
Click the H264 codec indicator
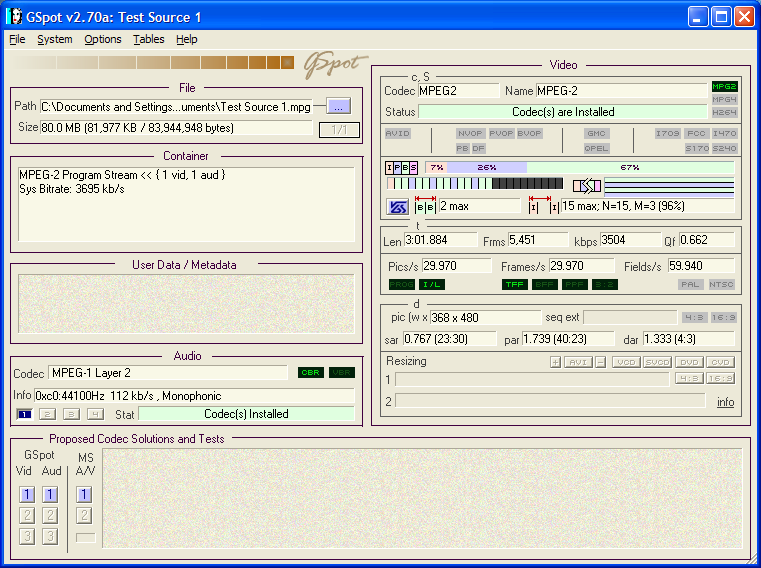[x=725, y=113]
